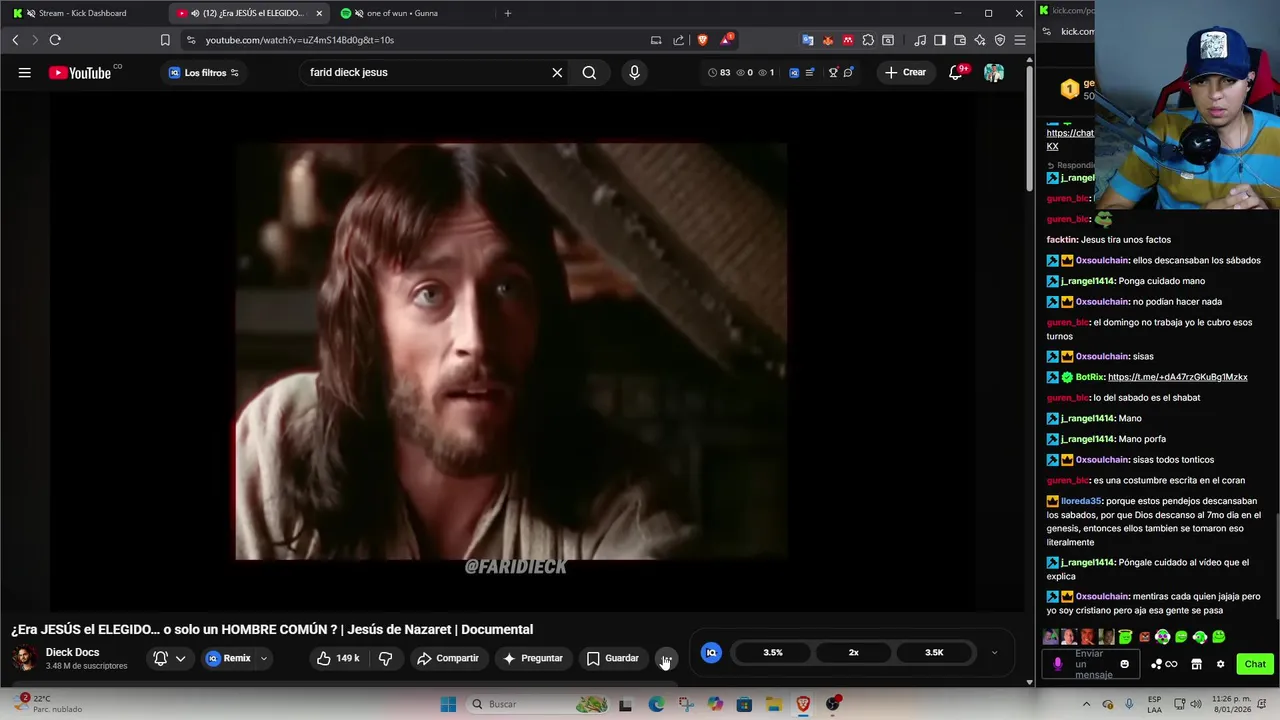The image size is (1280, 720).
Task: Send message with green Chat button
Action: point(1255,664)
